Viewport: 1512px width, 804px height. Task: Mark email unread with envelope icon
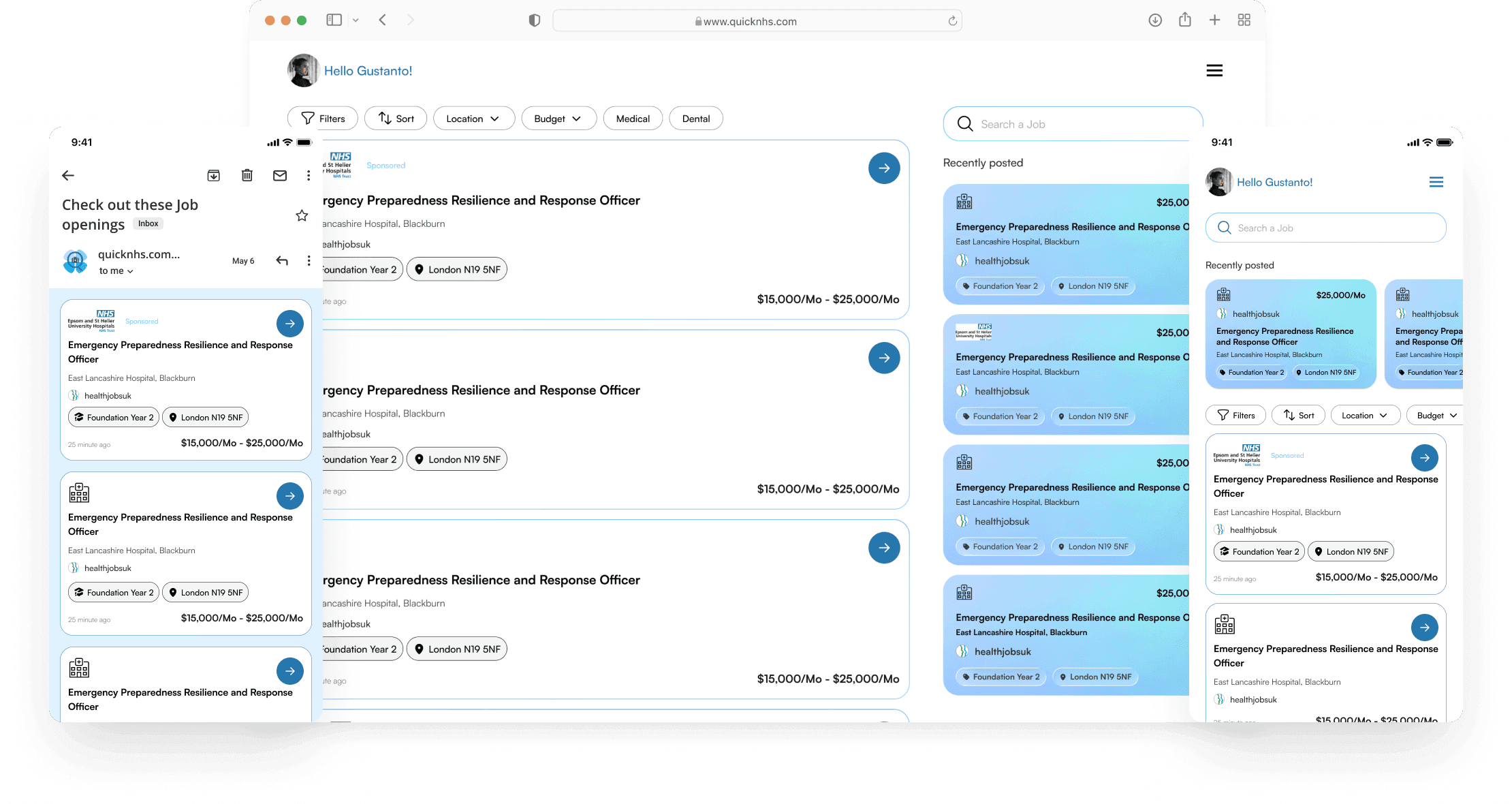[x=280, y=176]
